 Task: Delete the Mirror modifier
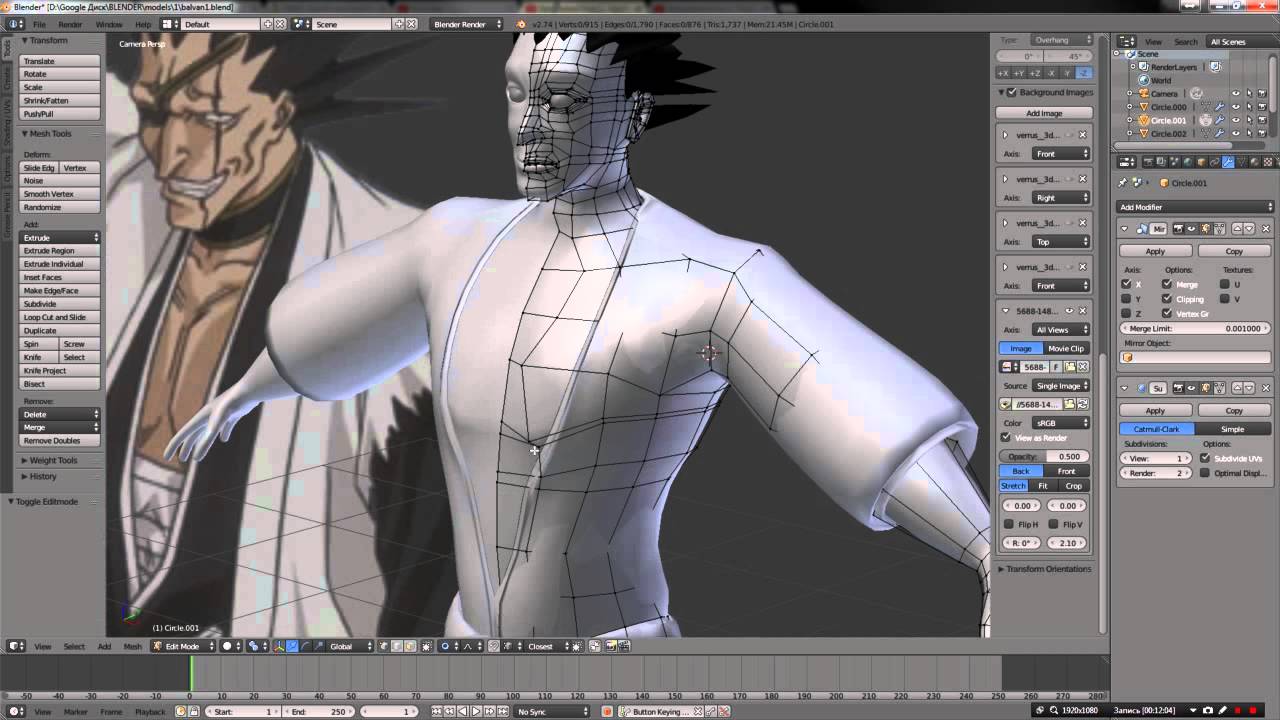coord(1266,229)
